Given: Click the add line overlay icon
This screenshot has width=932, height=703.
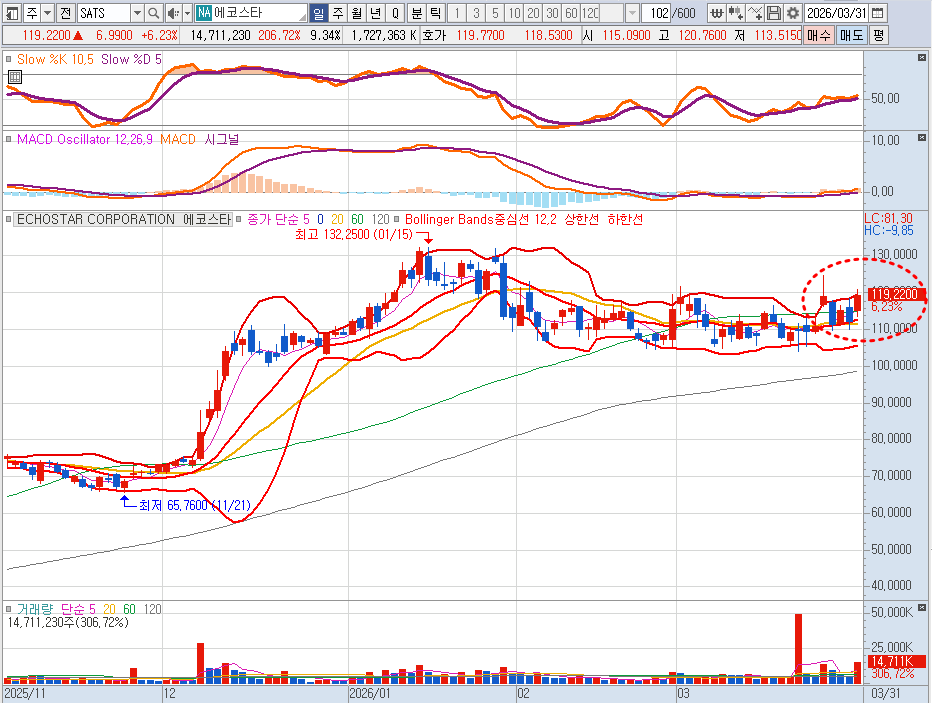Looking at the screenshot, I should coord(755,13).
